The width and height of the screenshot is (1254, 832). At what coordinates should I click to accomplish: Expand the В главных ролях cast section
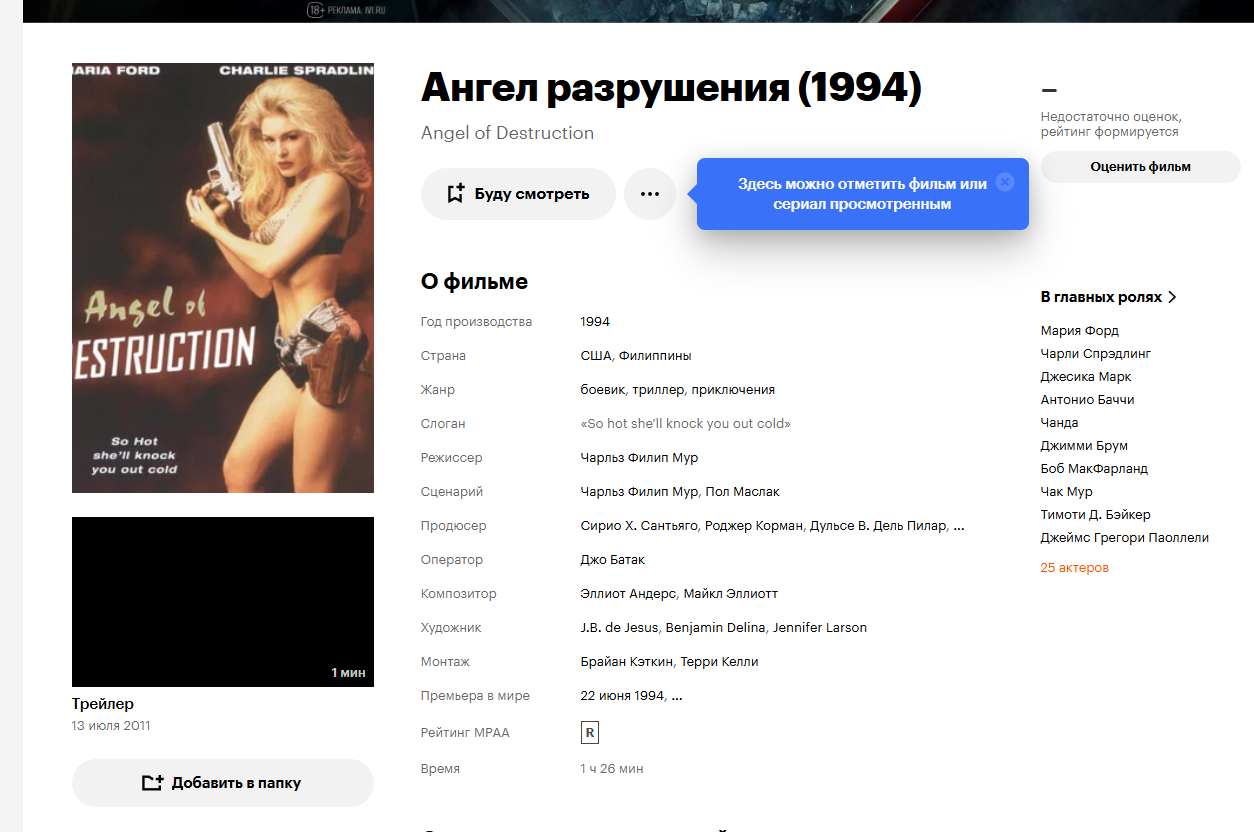1109,297
